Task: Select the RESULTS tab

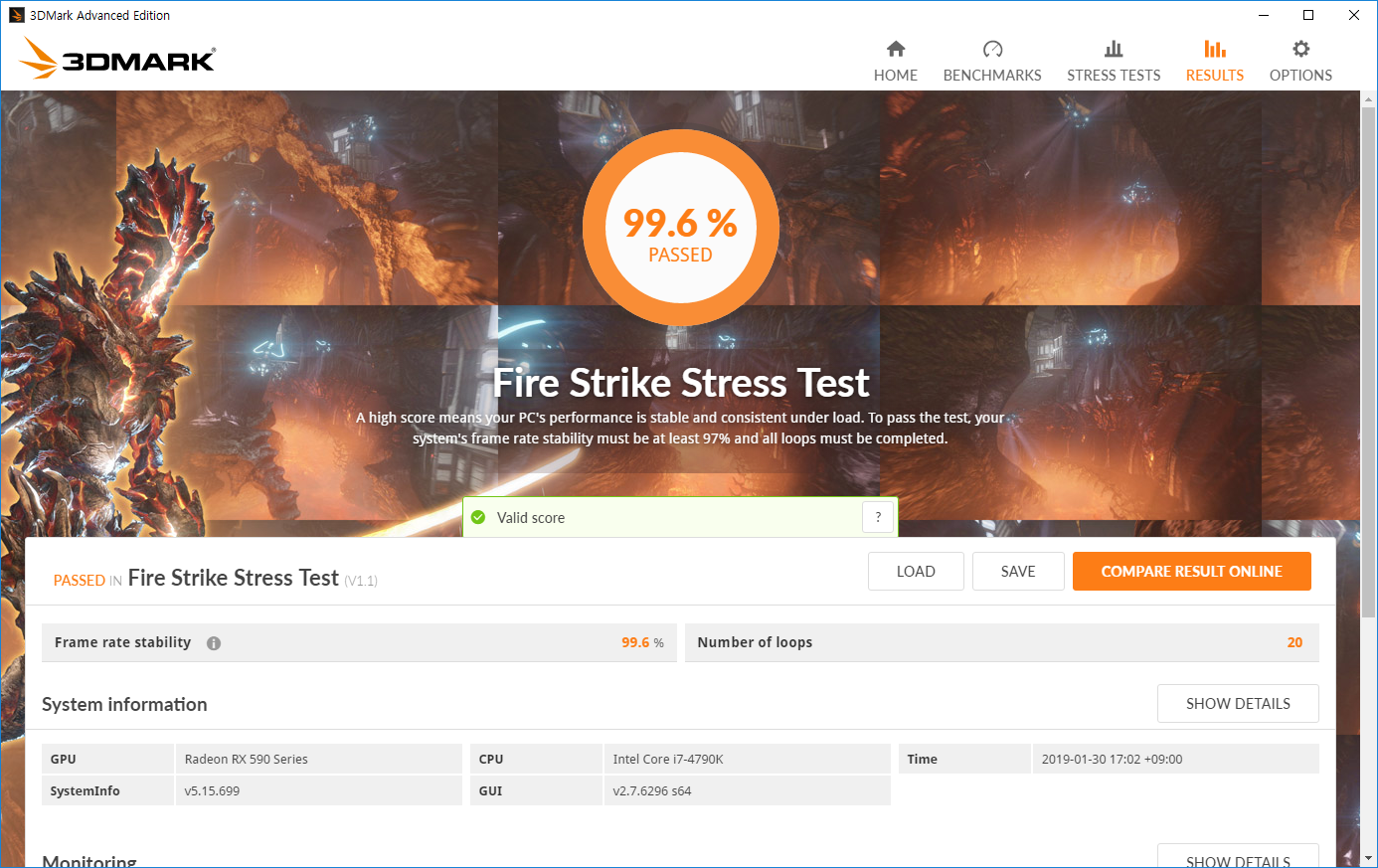Action: point(1215,61)
